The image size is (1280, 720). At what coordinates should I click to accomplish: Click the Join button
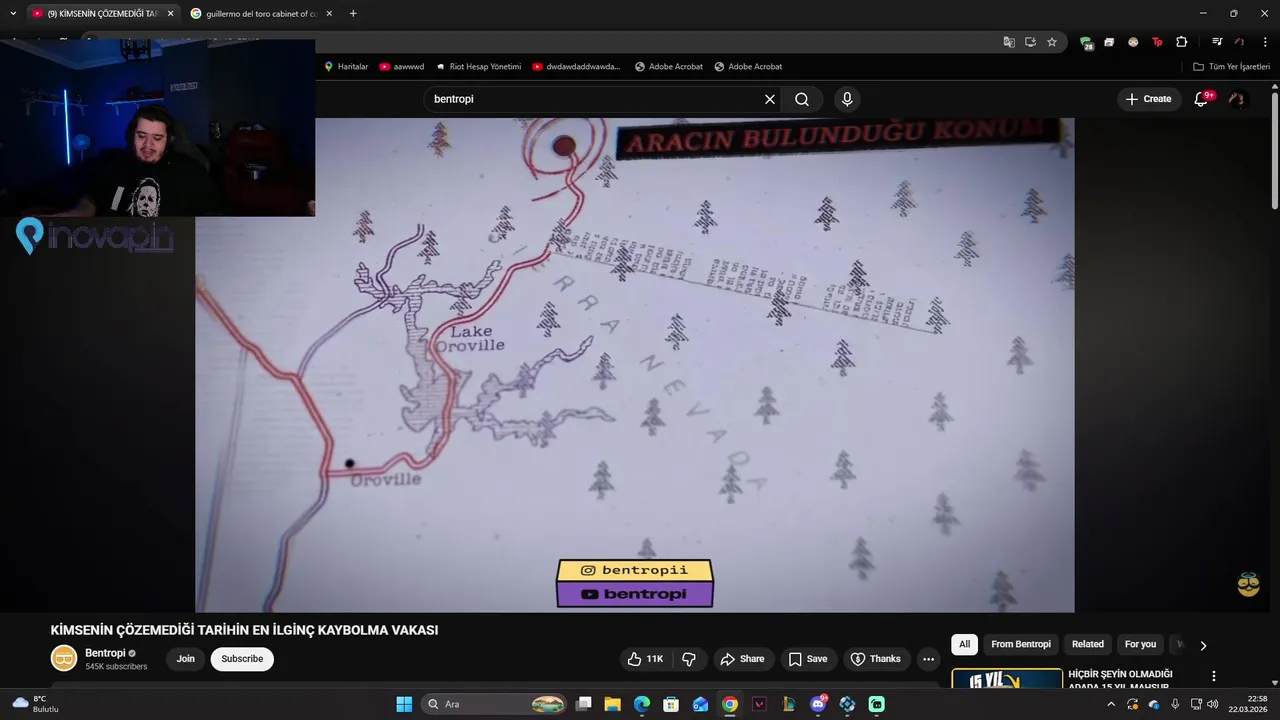186,659
